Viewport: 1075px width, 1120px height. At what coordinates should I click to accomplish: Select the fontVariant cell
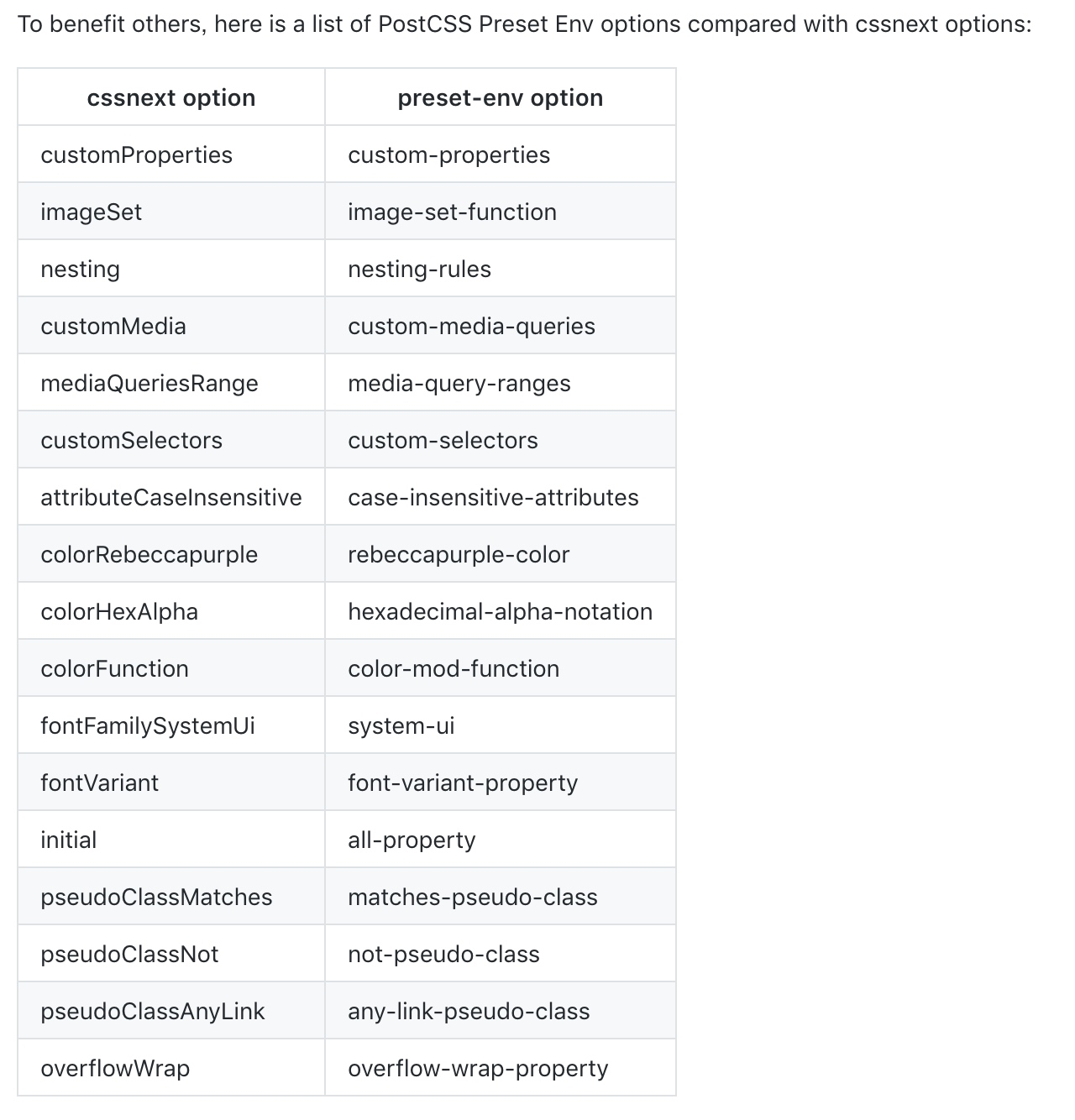pos(100,783)
